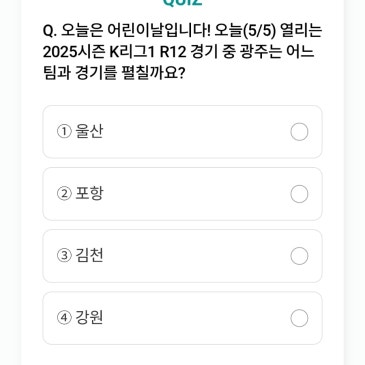
Task: Tap the circled number ③ icon
Action: (x=64, y=256)
